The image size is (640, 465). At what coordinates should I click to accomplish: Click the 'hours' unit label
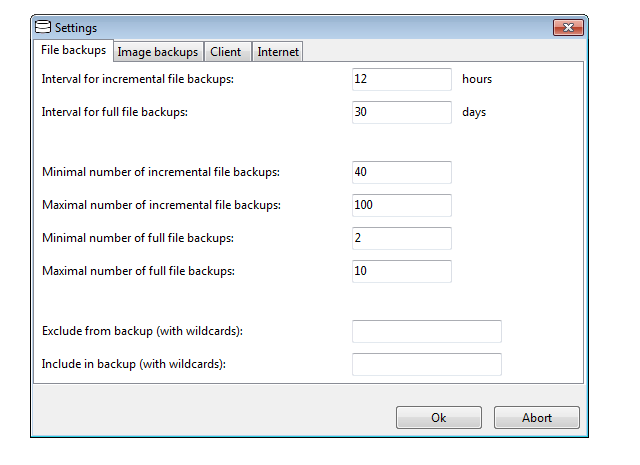(476, 79)
